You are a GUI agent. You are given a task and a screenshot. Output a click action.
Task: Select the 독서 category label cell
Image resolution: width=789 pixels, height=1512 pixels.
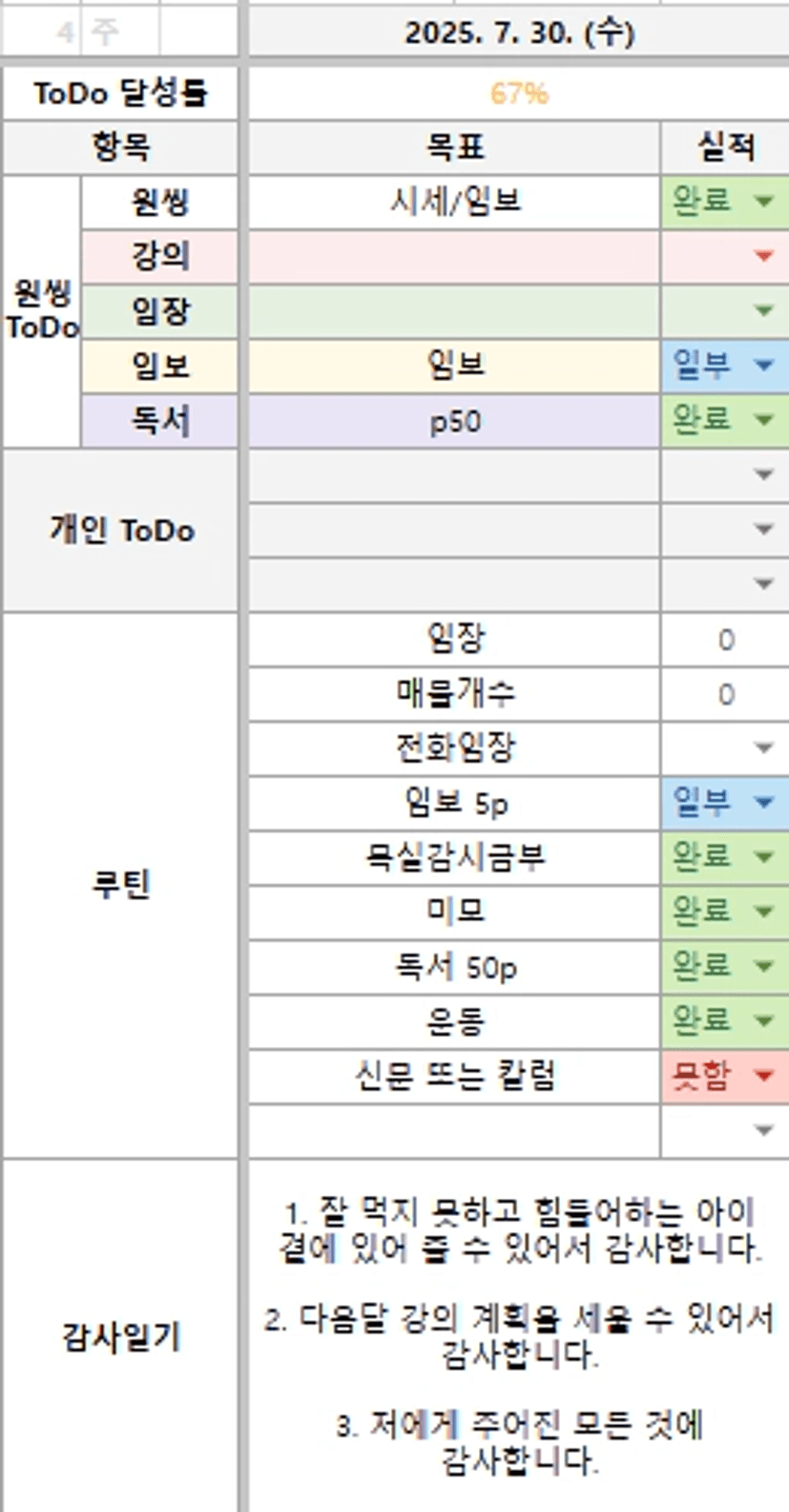point(159,420)
